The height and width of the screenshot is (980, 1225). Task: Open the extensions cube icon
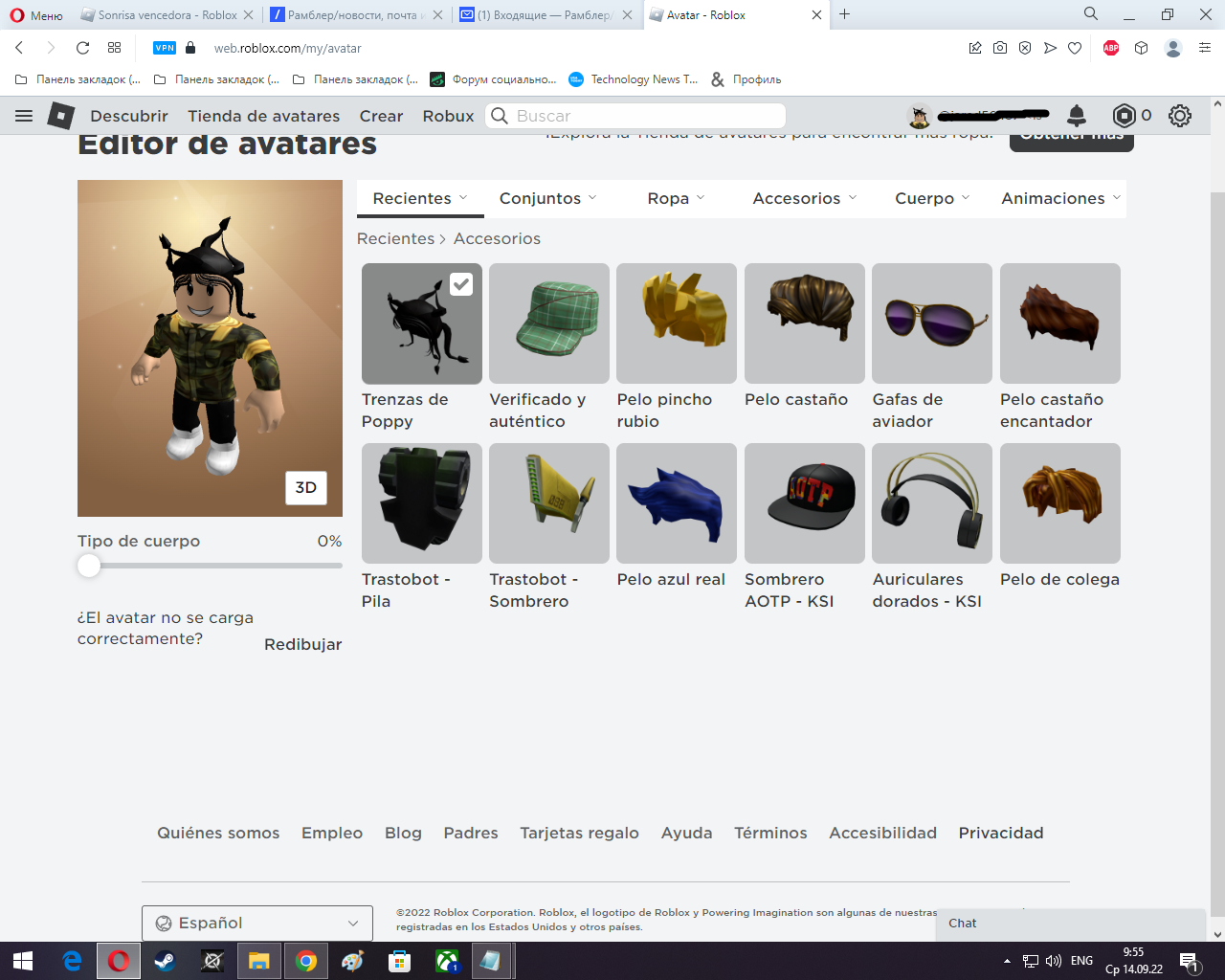(1141, 48)
